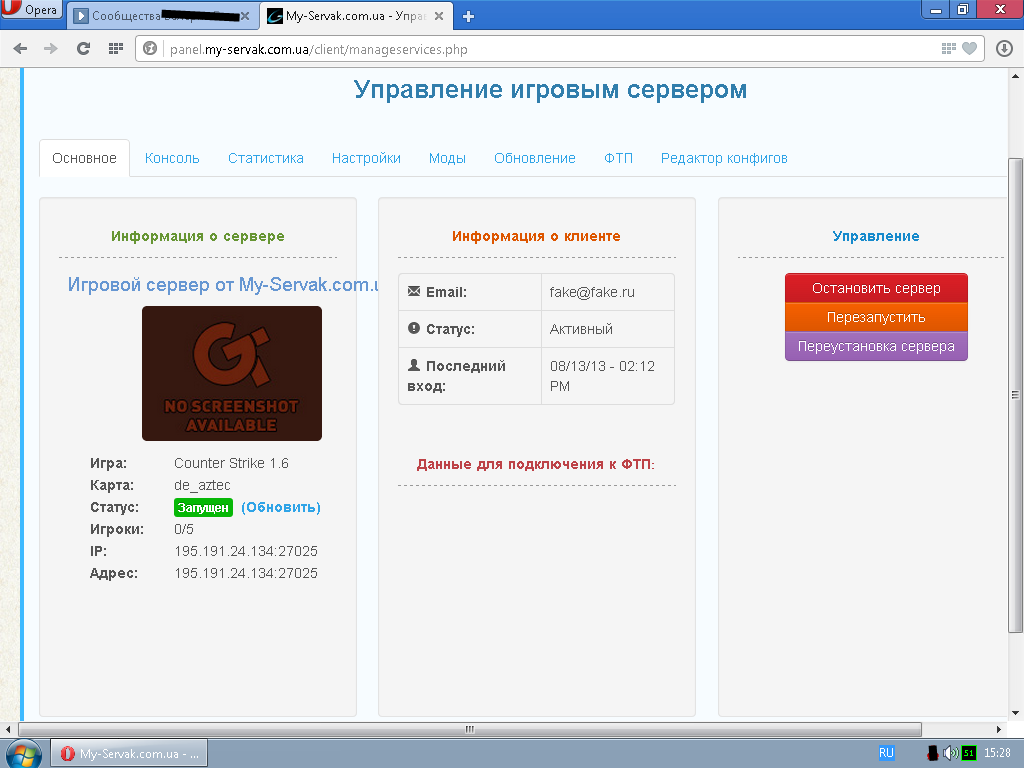1024x768 pixels.
Task: Open the ФТП tab
Action: [x=618, y=158]
